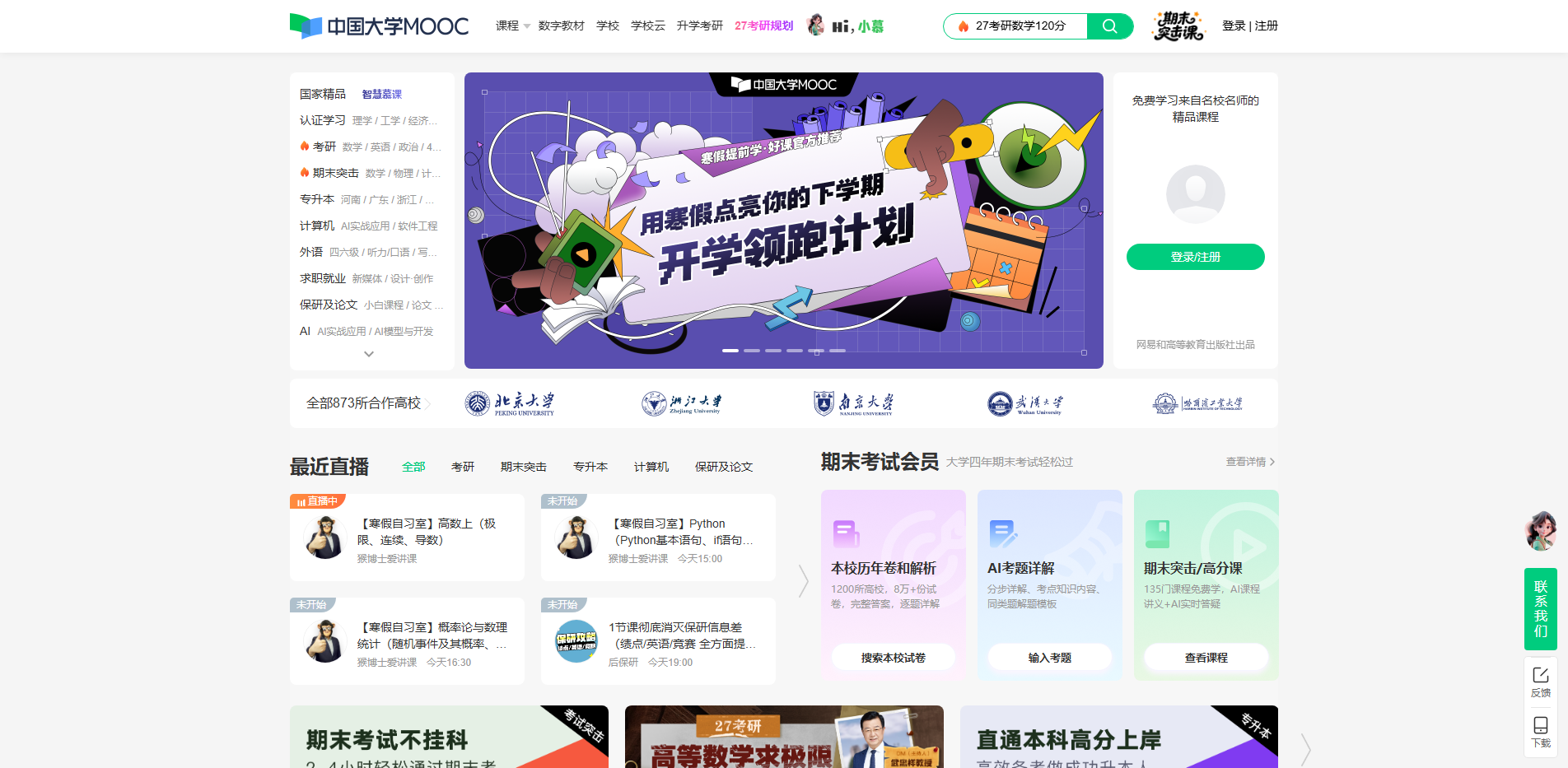
Task: Click the Zhejiang University logo
Action: [x=682, y=403]
